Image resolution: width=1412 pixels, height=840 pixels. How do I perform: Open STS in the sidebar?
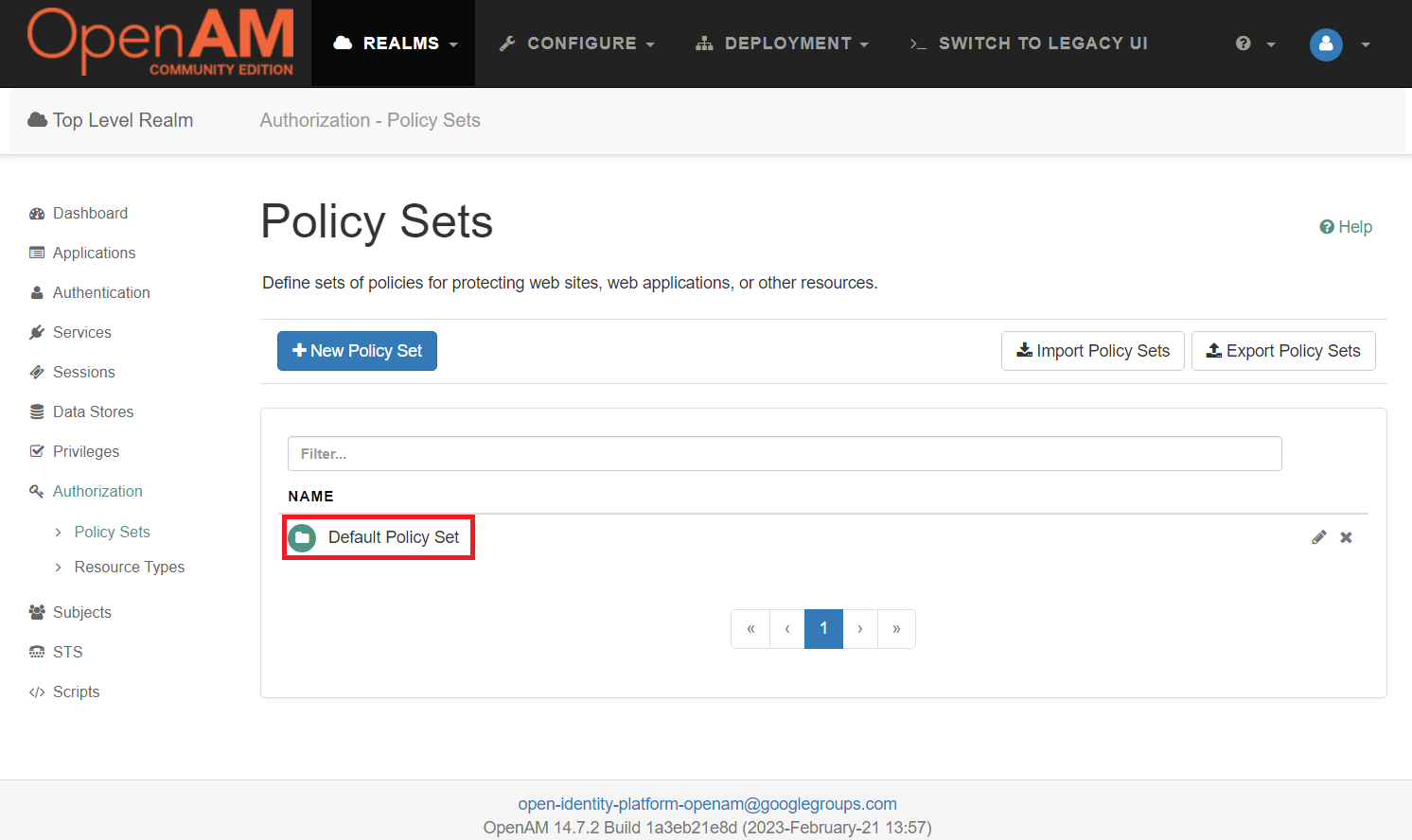[68, 652]
